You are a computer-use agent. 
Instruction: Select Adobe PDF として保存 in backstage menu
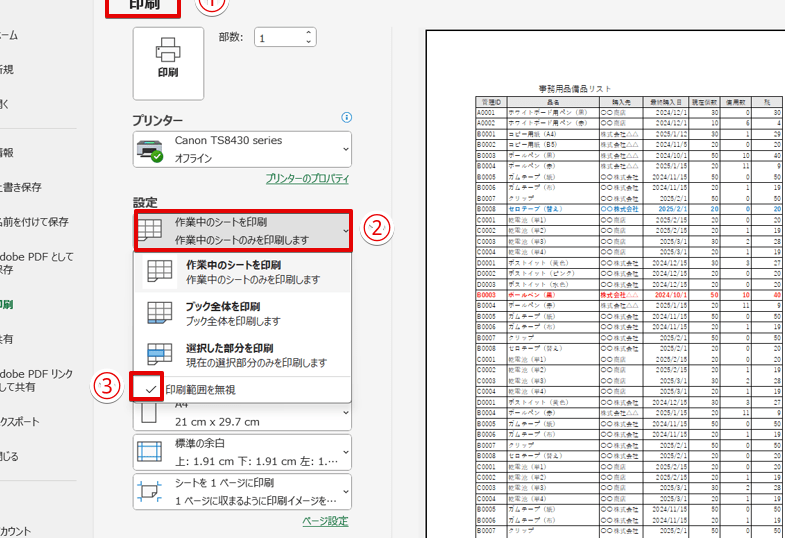point(37,263)
